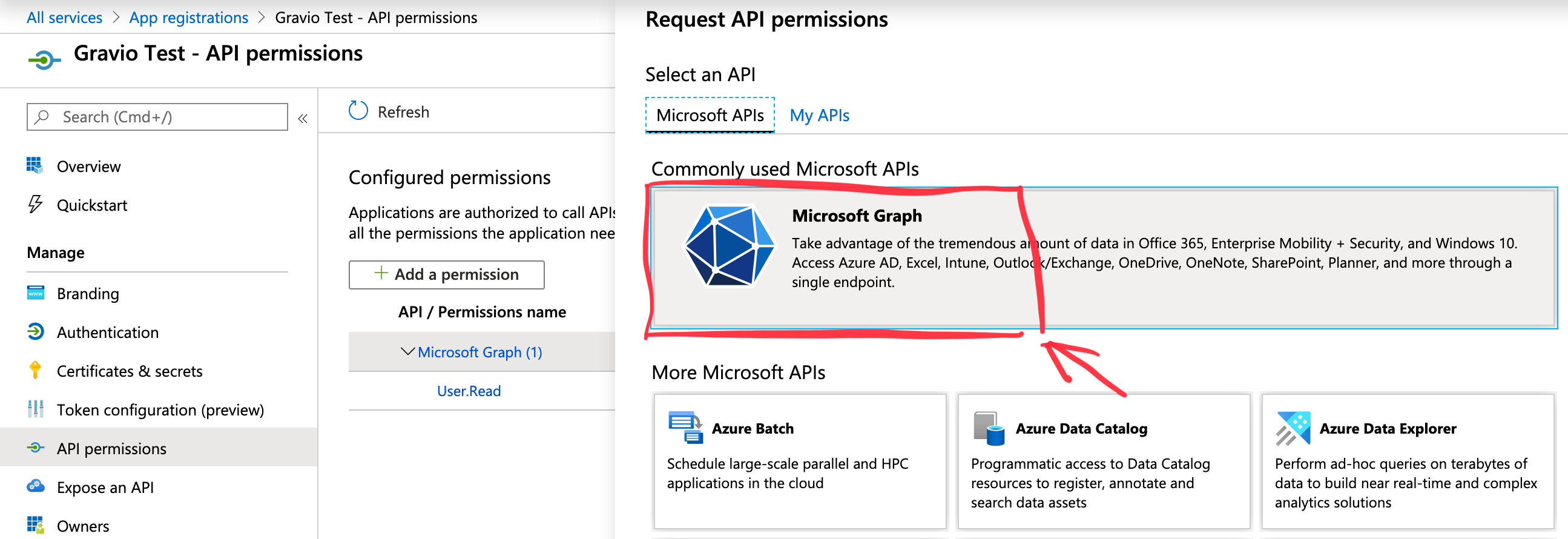Click the Refresh button label
The image size is (1568, 539).
[403, 112]
